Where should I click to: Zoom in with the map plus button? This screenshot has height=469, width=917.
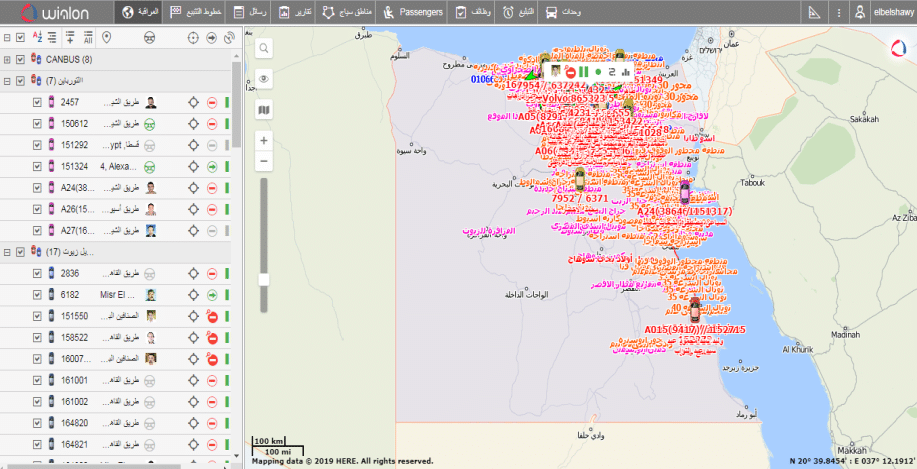(263, 140)
